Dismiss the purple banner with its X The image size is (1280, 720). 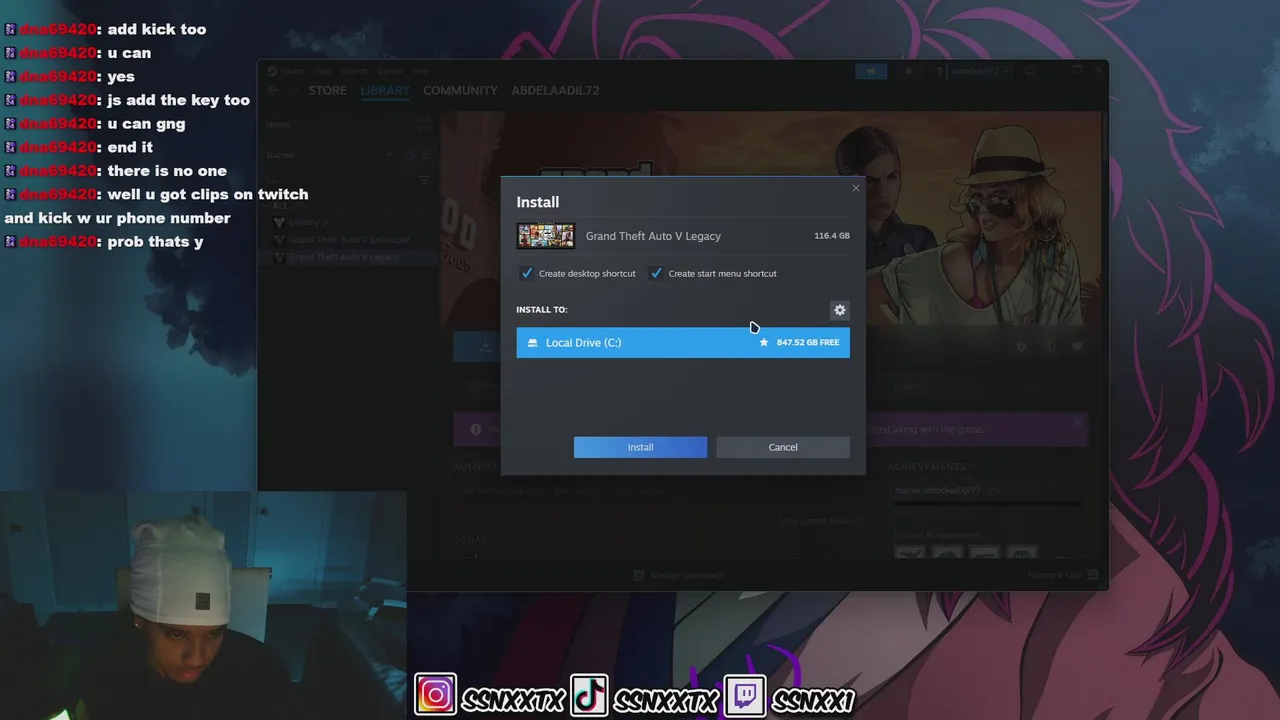point(1078,422)
